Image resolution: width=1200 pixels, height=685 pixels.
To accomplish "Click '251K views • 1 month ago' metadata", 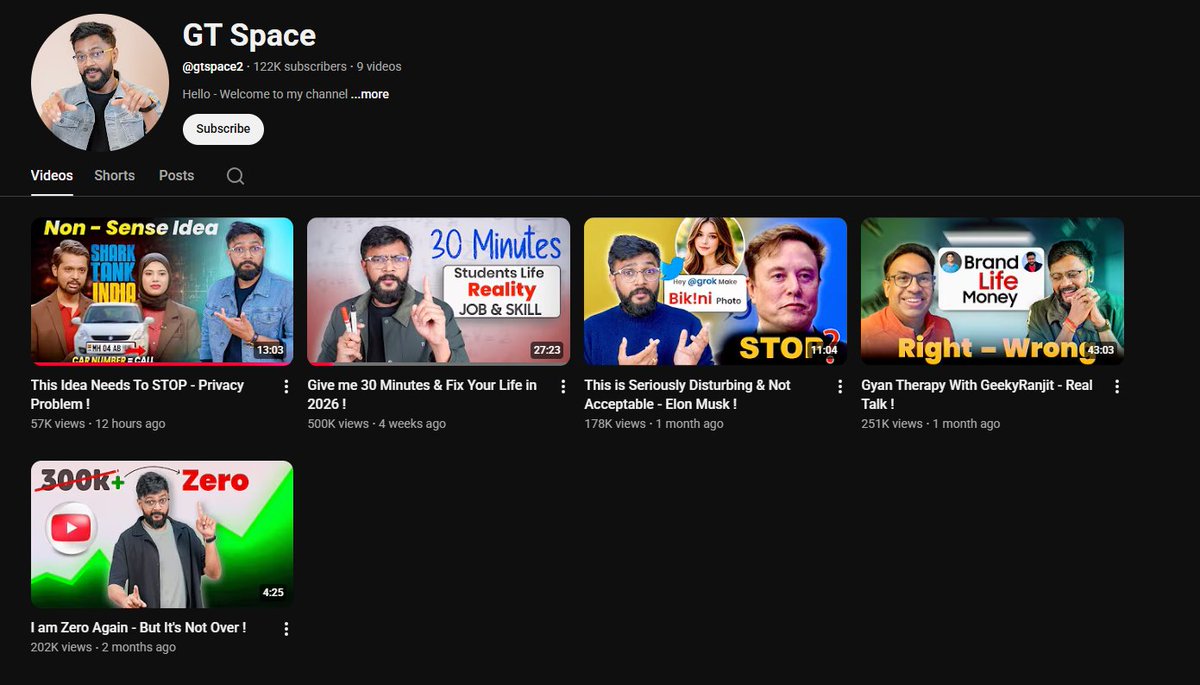I will click(x=930, y=424).
